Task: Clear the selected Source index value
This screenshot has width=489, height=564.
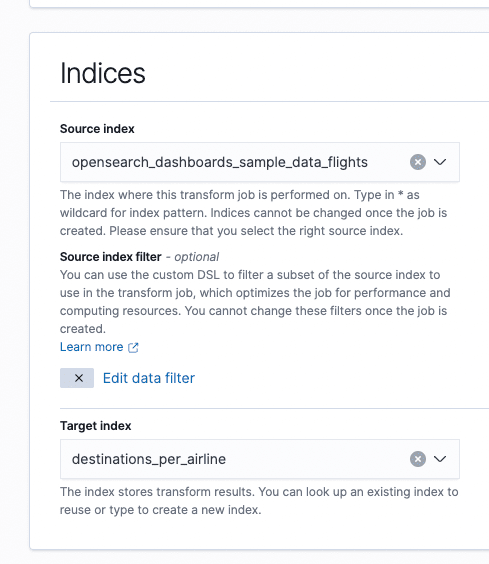Action: point(418,162)
